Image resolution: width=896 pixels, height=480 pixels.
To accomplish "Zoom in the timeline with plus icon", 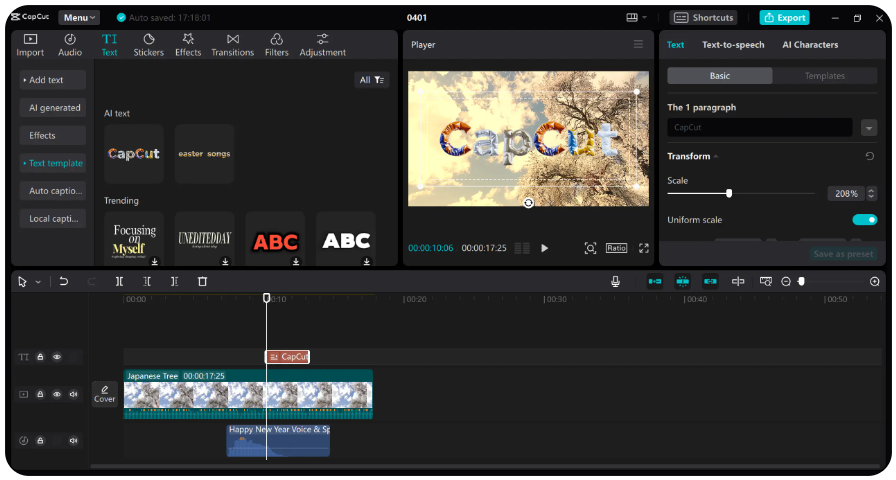I will [874, 281].
